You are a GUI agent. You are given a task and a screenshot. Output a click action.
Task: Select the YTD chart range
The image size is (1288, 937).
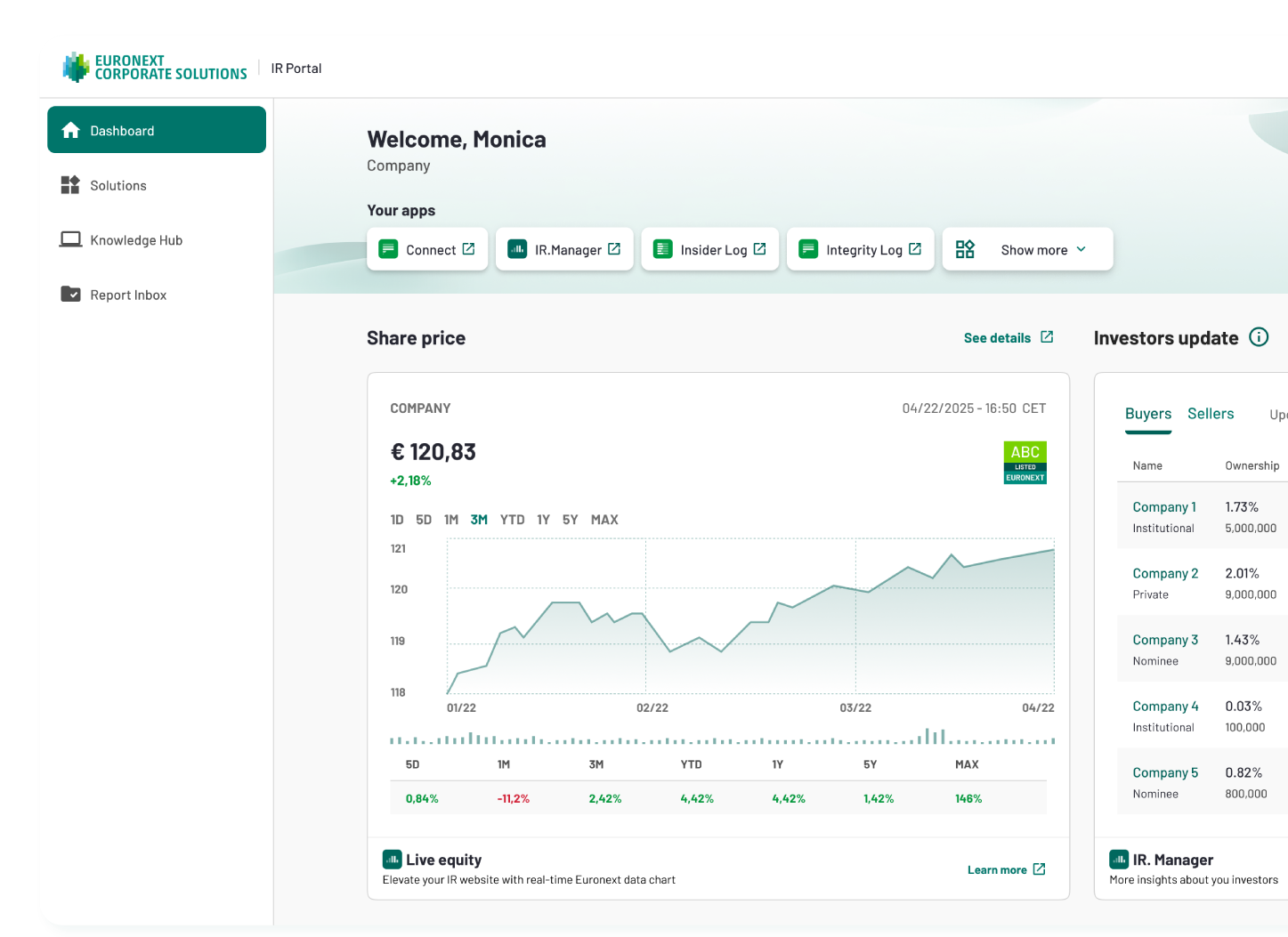(x=512, y=520)
